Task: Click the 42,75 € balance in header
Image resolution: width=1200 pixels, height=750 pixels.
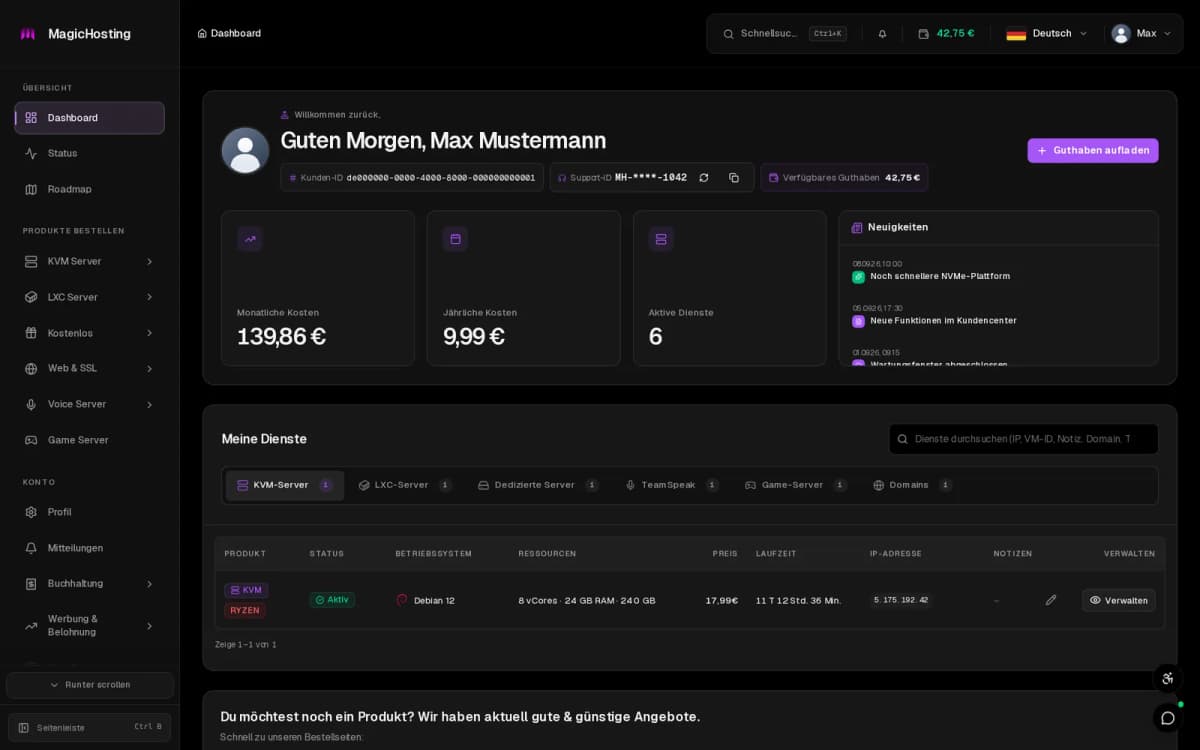Action: point(955,34)
